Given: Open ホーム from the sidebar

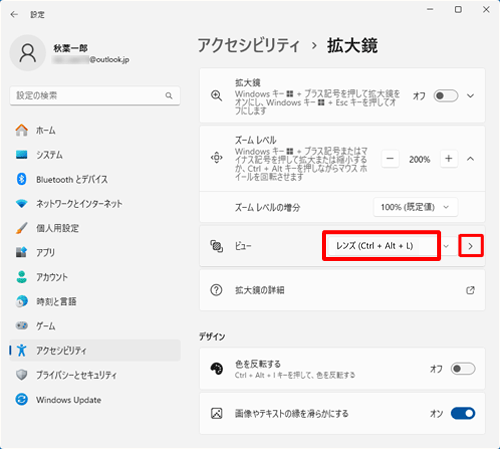Looking at the screenshot, I should 95,130.
